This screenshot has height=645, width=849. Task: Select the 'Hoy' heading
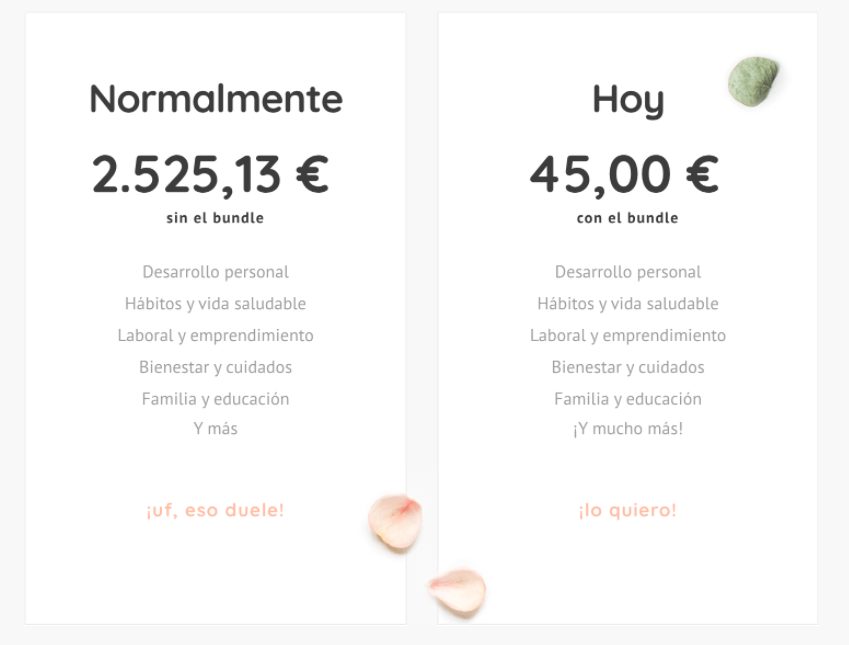coord(628,101)
